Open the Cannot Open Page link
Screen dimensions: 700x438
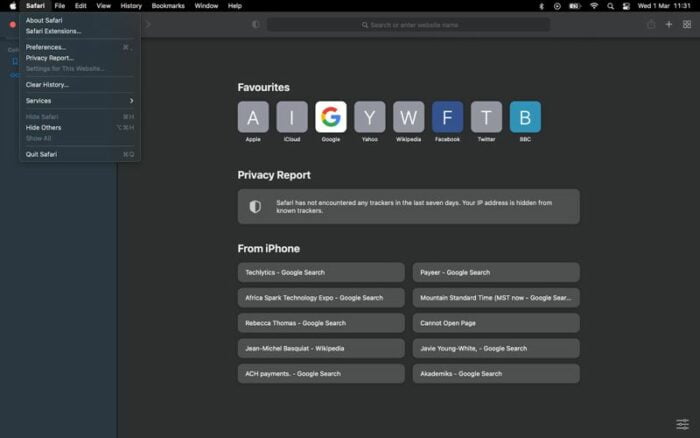coord(496,323)
